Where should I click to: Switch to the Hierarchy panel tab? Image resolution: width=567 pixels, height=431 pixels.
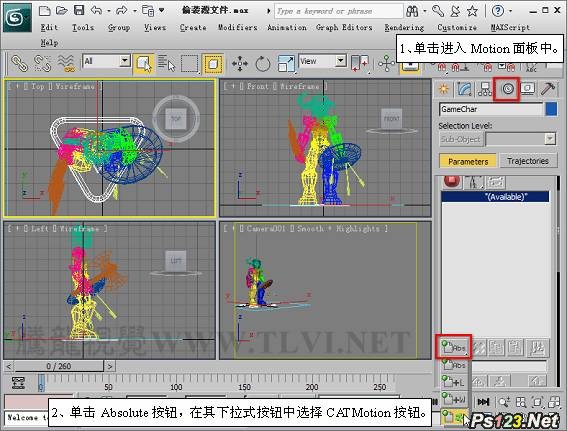[485, 89]
